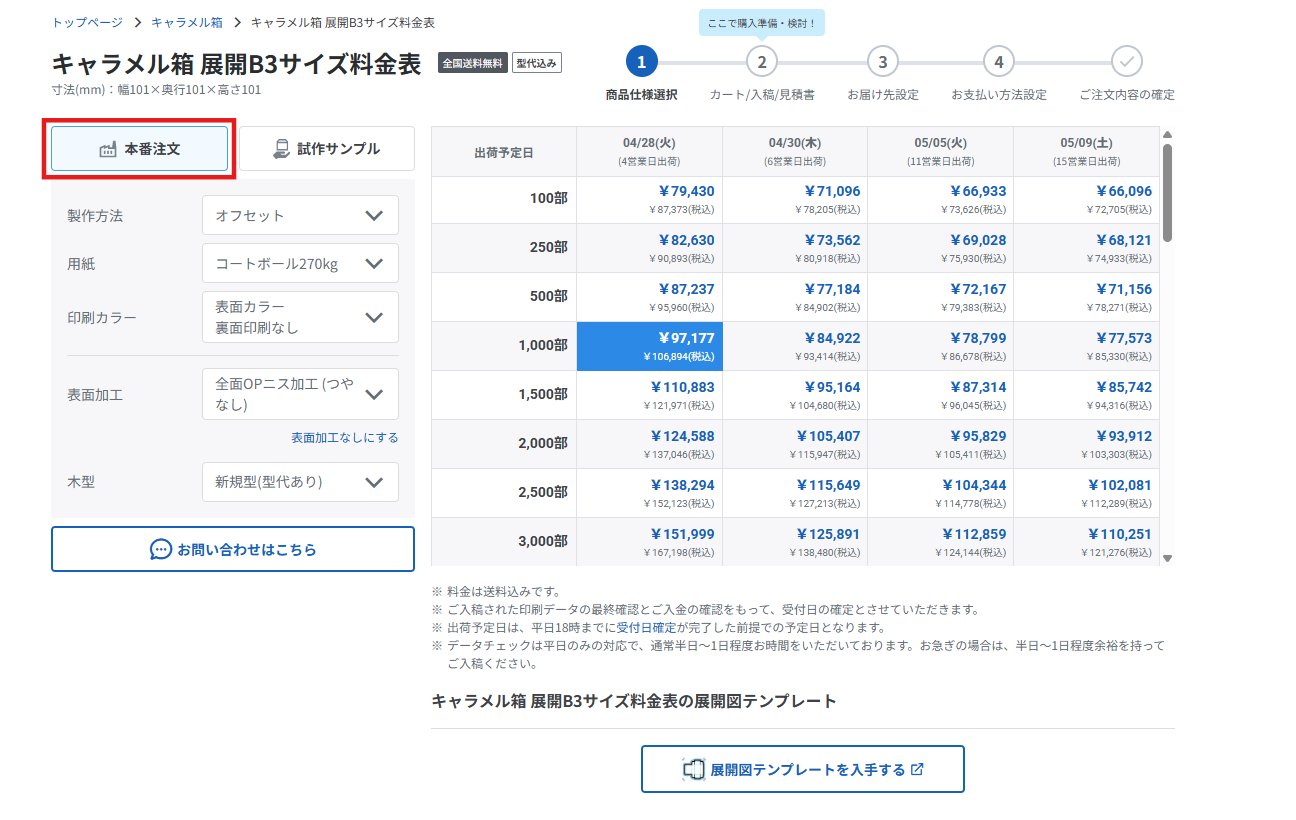Select the 本番注文 tab

[139, 149]
